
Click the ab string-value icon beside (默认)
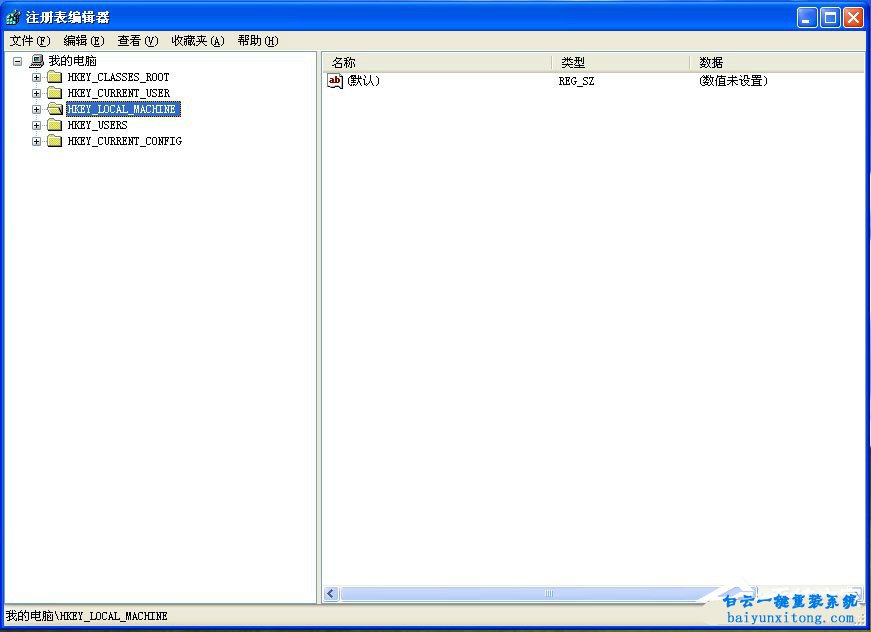click(334, 81)
